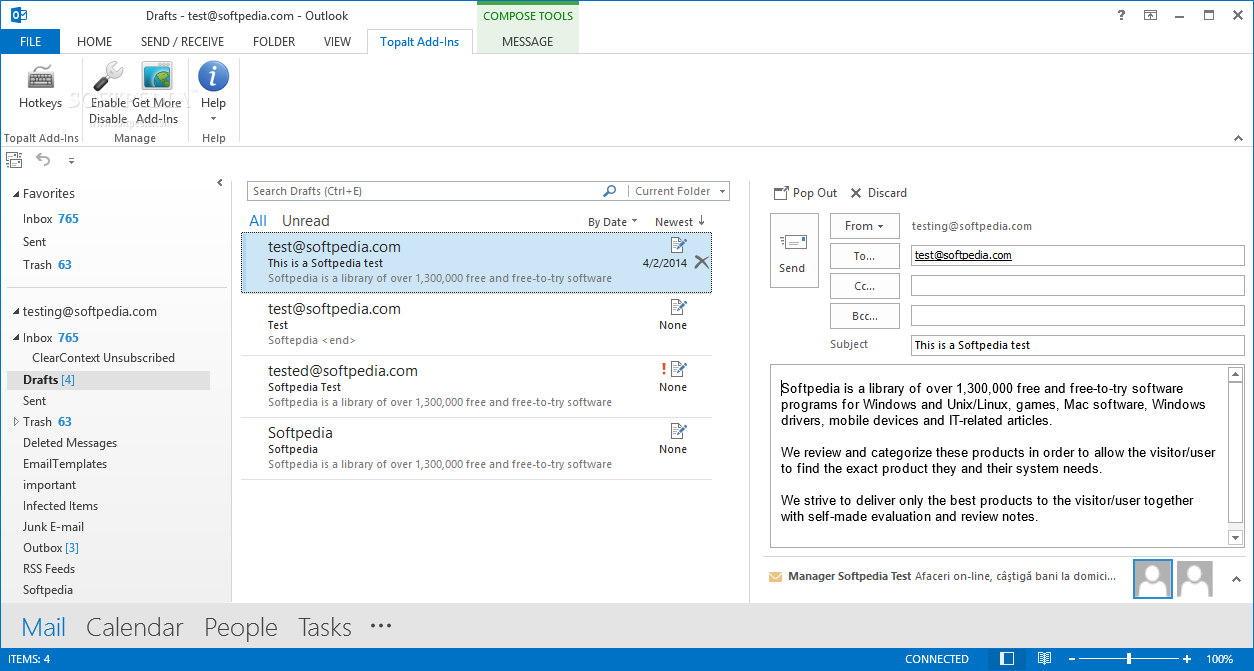The height and width of the screenshot is (671, 1254).
Task: Click the Discard X icon
Action: point(856,193)
